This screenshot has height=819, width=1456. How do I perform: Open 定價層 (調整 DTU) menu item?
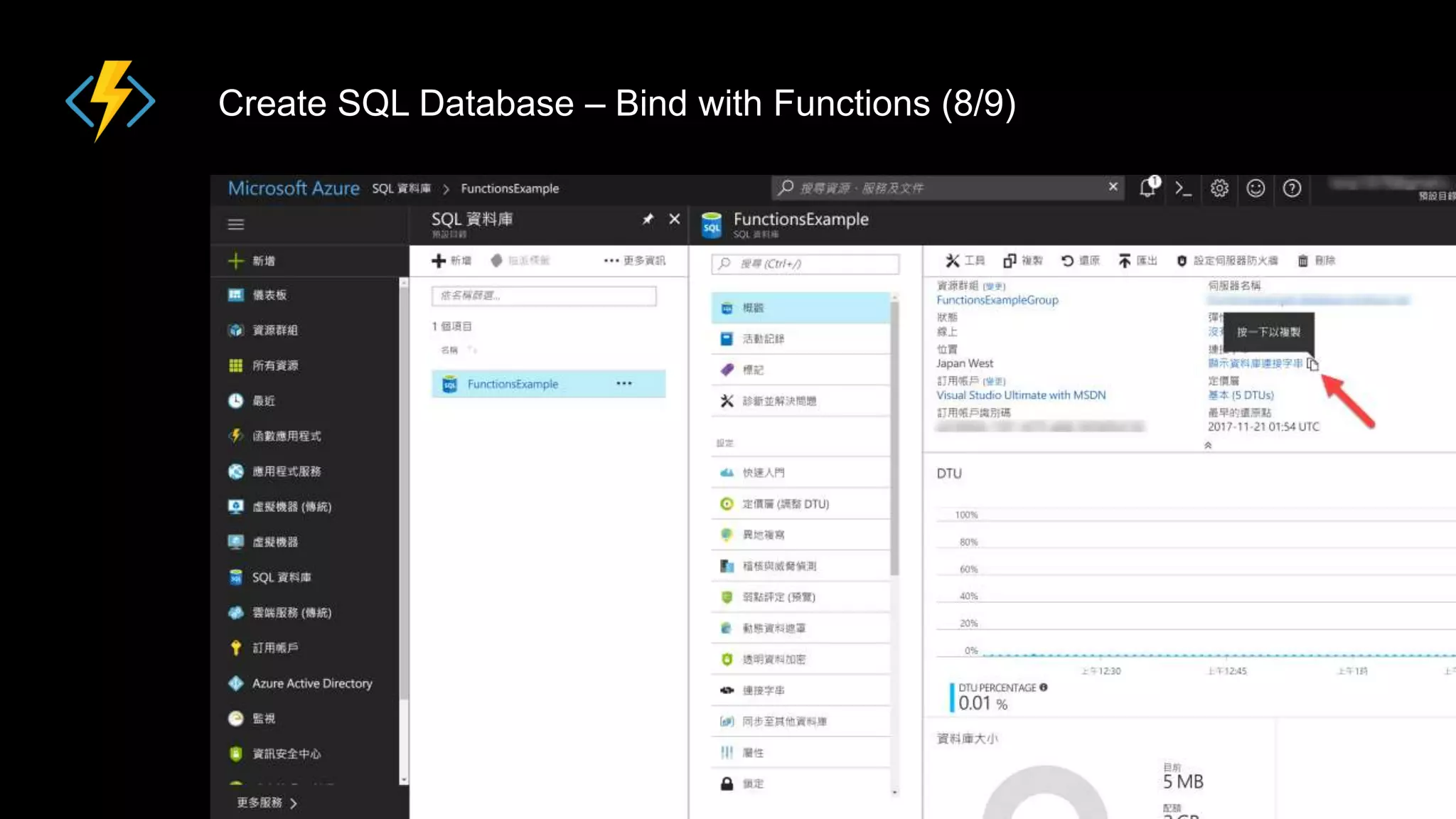pyautogui.click(x=801, y=504)
